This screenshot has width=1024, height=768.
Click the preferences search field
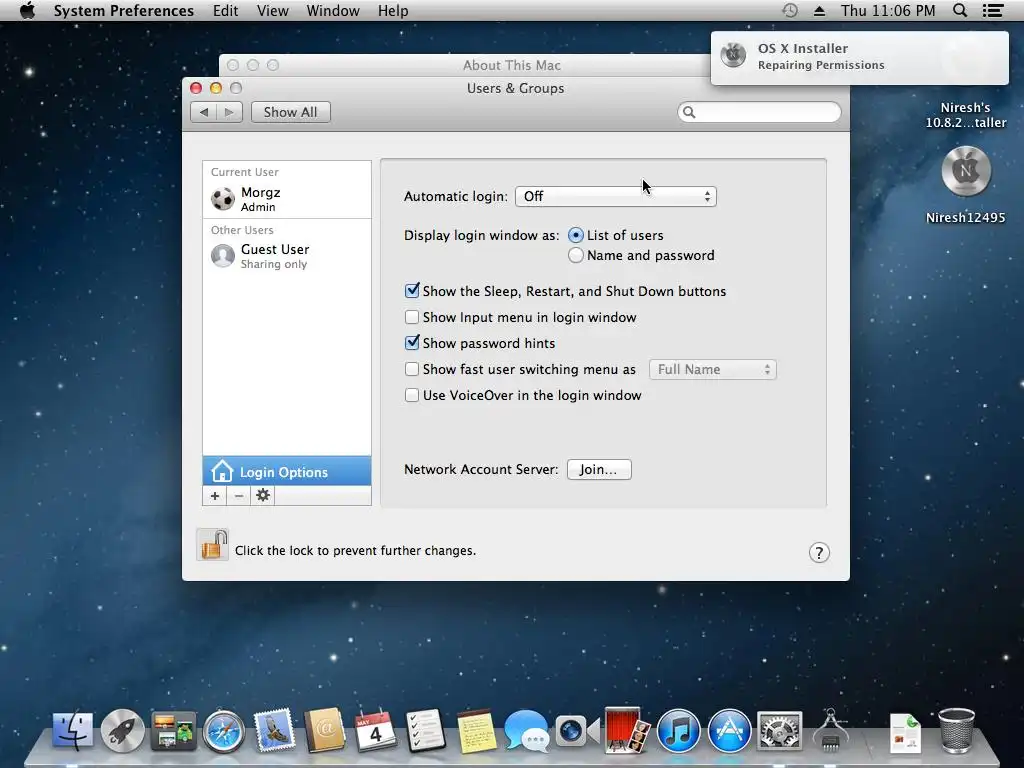point(760,112)
